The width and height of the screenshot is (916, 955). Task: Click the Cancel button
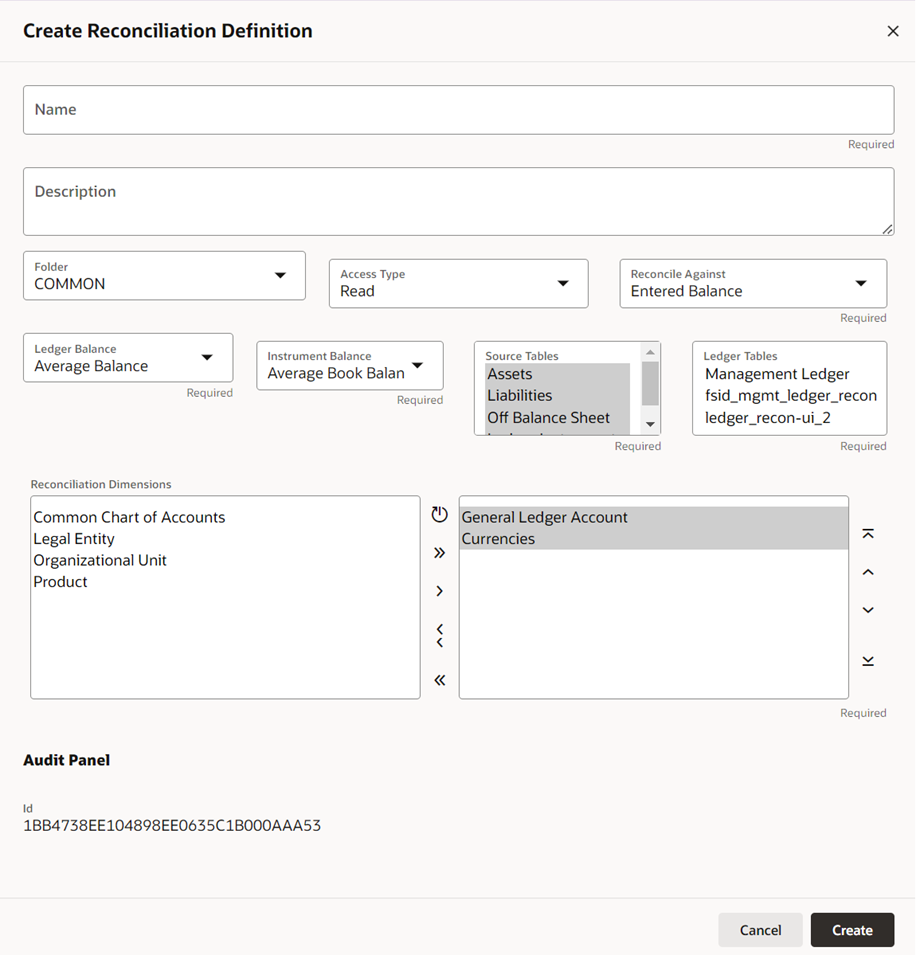(760, 929)
